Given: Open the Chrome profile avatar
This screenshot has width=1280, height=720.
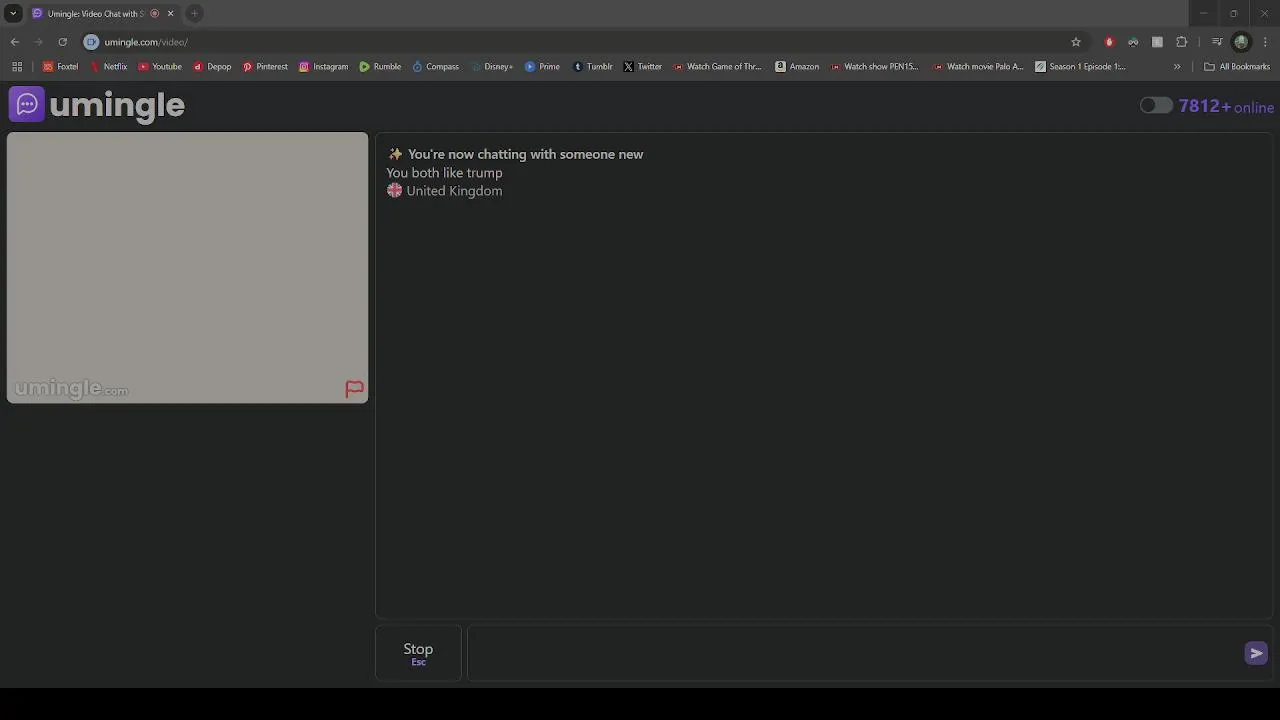Looking at the screenshot, I should tap(1241, 42).
